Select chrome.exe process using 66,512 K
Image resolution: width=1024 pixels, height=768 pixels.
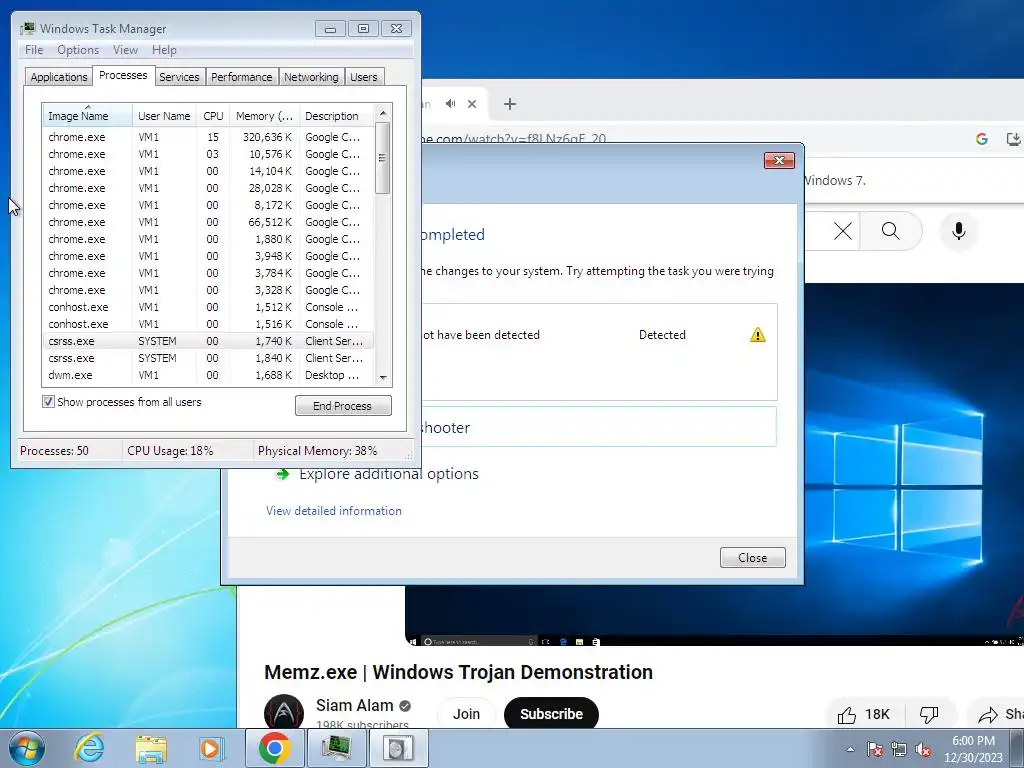coord(208,222)
